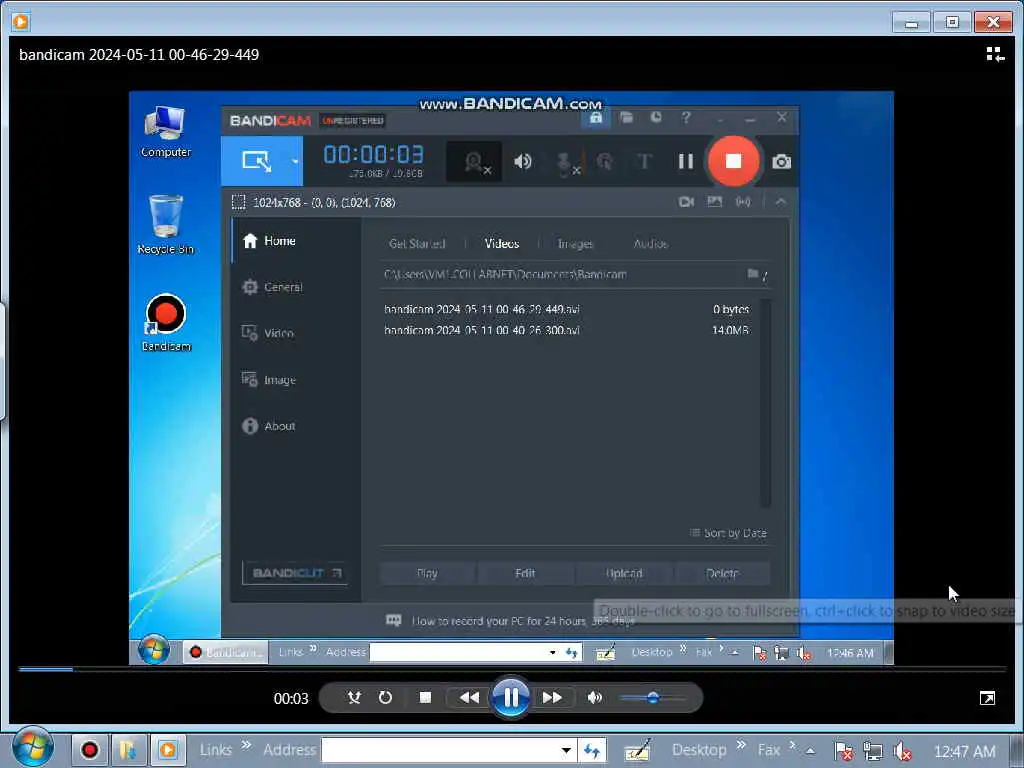The image size is (1024, 768).
Task: Show hidden system tray icons arrow
Action: click(810, 750)
